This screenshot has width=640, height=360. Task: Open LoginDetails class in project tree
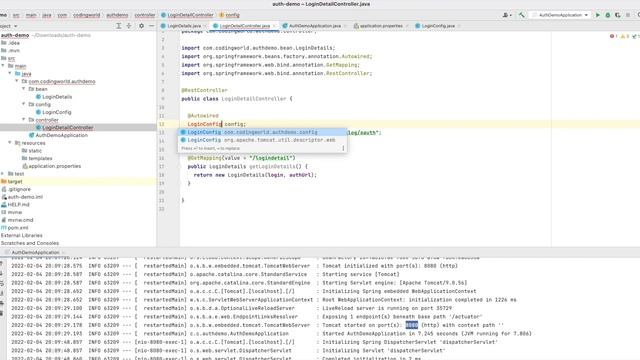point(54,97)
